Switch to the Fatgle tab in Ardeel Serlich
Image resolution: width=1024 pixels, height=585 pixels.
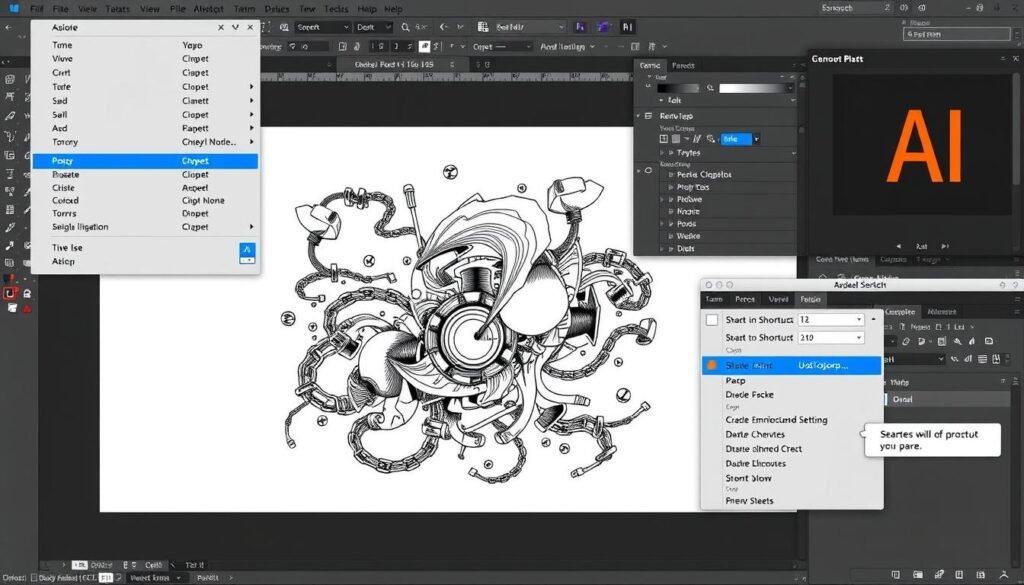coord(810,299)
